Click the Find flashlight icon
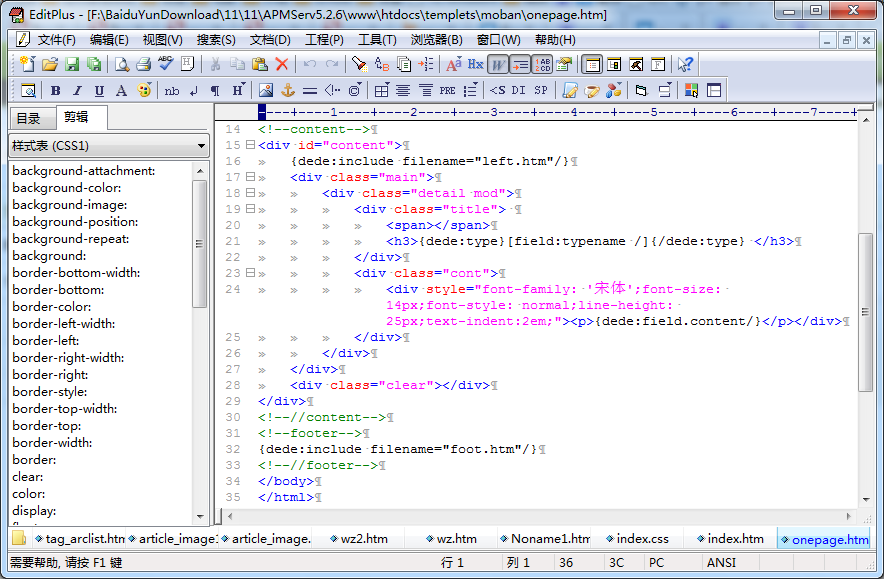 tap(359, 64)
